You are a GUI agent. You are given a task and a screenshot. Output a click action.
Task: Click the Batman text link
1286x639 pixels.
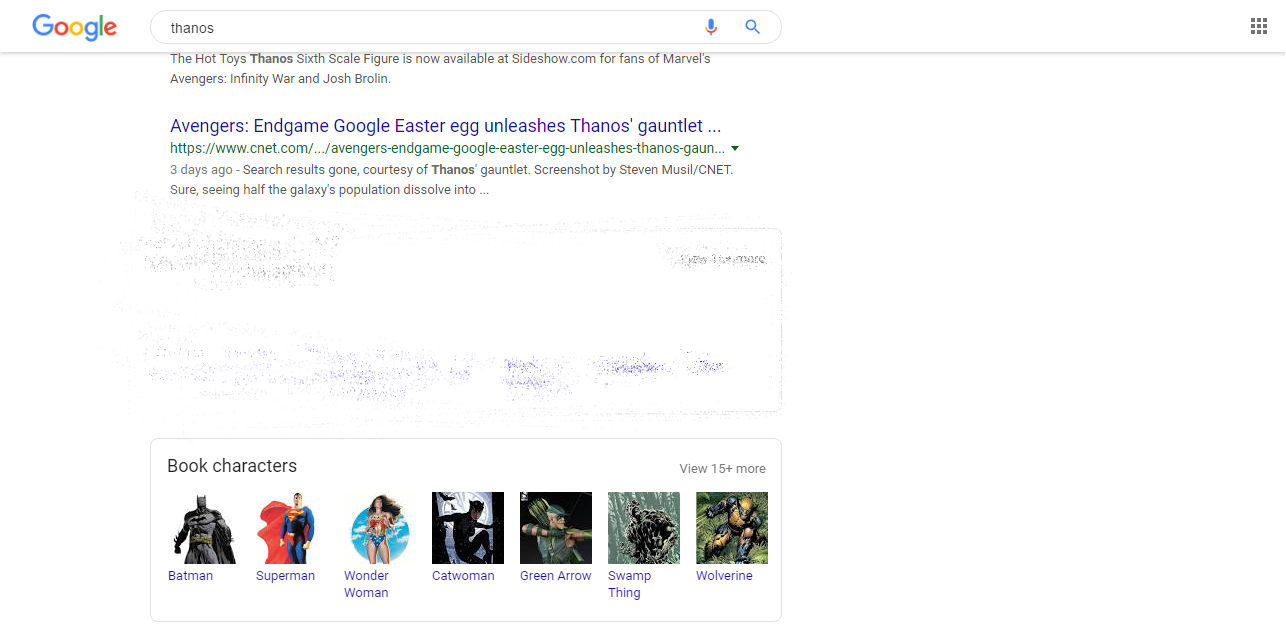point(190,576)
